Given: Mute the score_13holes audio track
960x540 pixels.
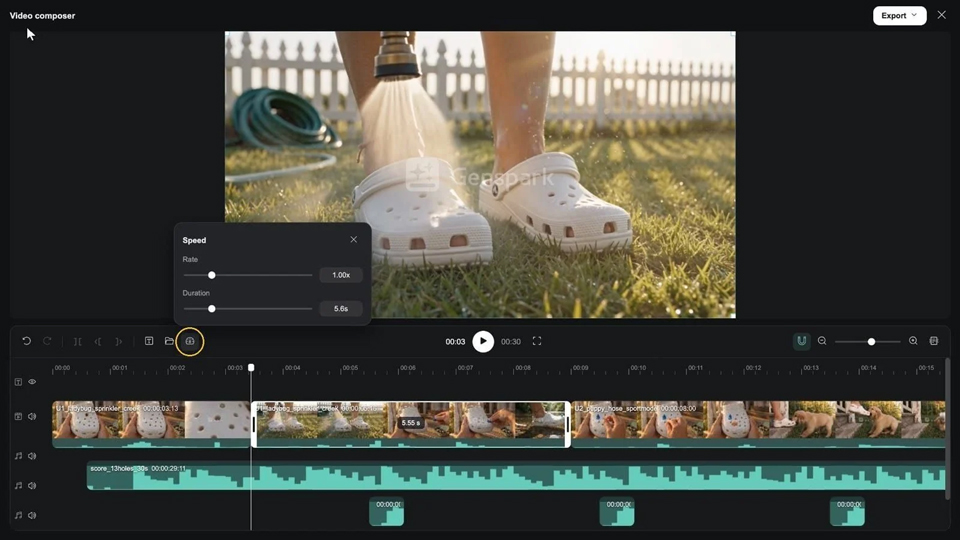Looking at the screenshot, I should [x=32, y=486].
